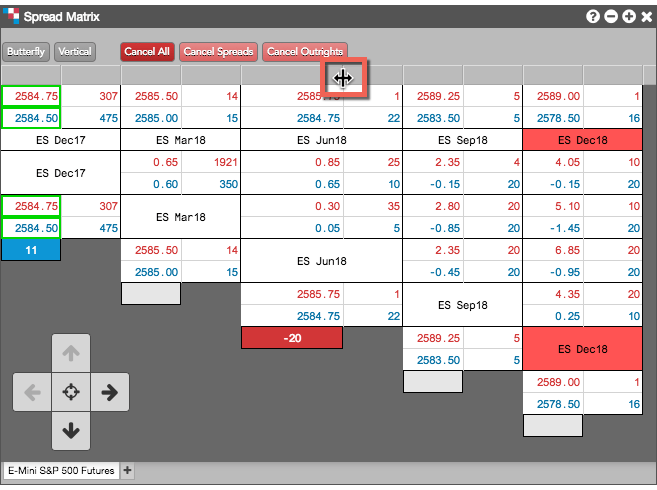The width and height of the screenshot is (657, 490).
Task: Toggle Butterfly spread view
Action: (x=26, y=52)
